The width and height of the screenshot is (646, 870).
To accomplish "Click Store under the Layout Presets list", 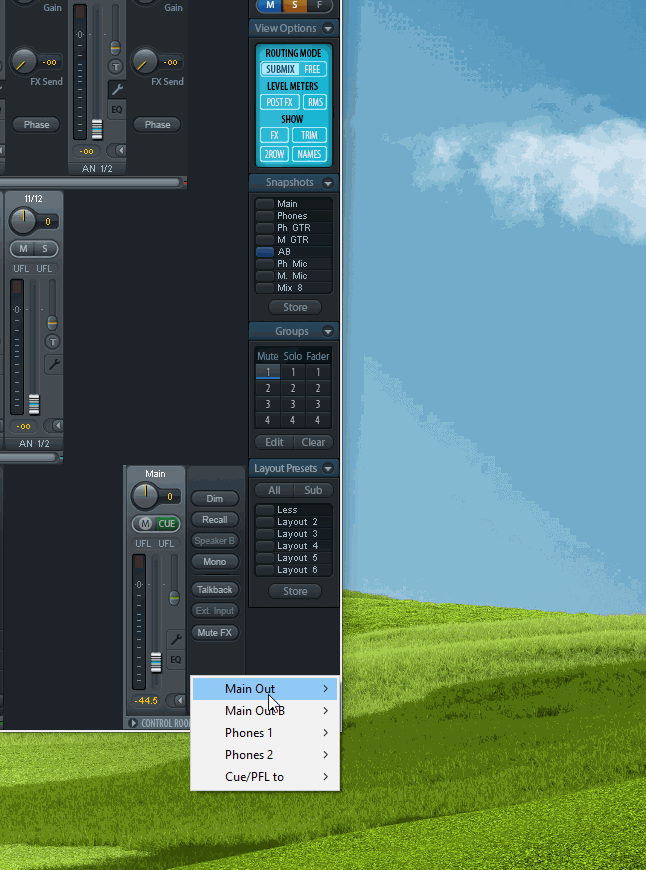I will tap(295, 591).
